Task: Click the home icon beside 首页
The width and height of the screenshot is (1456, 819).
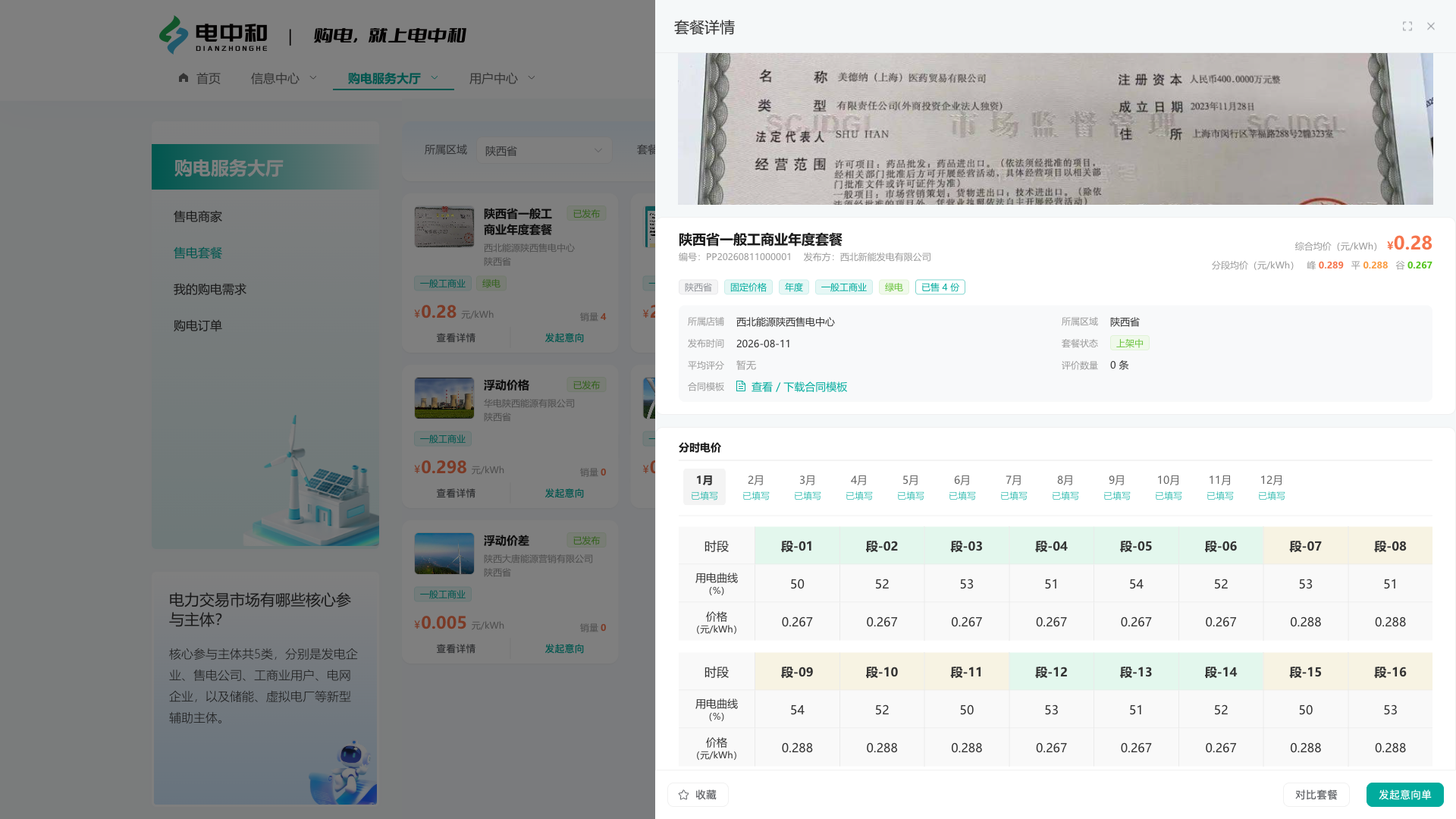Action: (x=184, y=77)
